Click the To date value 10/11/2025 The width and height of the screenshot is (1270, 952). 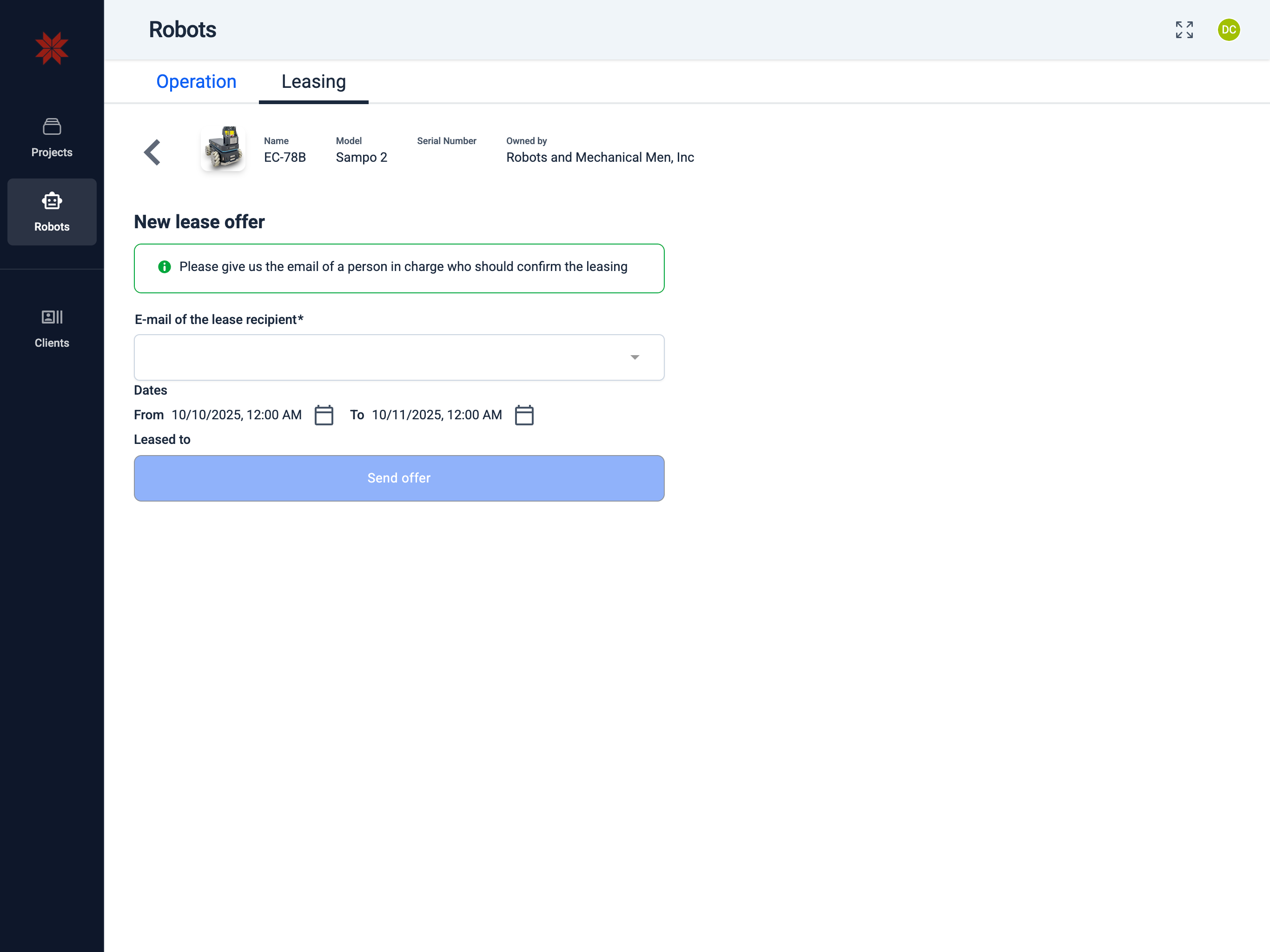tap(437, 415)
